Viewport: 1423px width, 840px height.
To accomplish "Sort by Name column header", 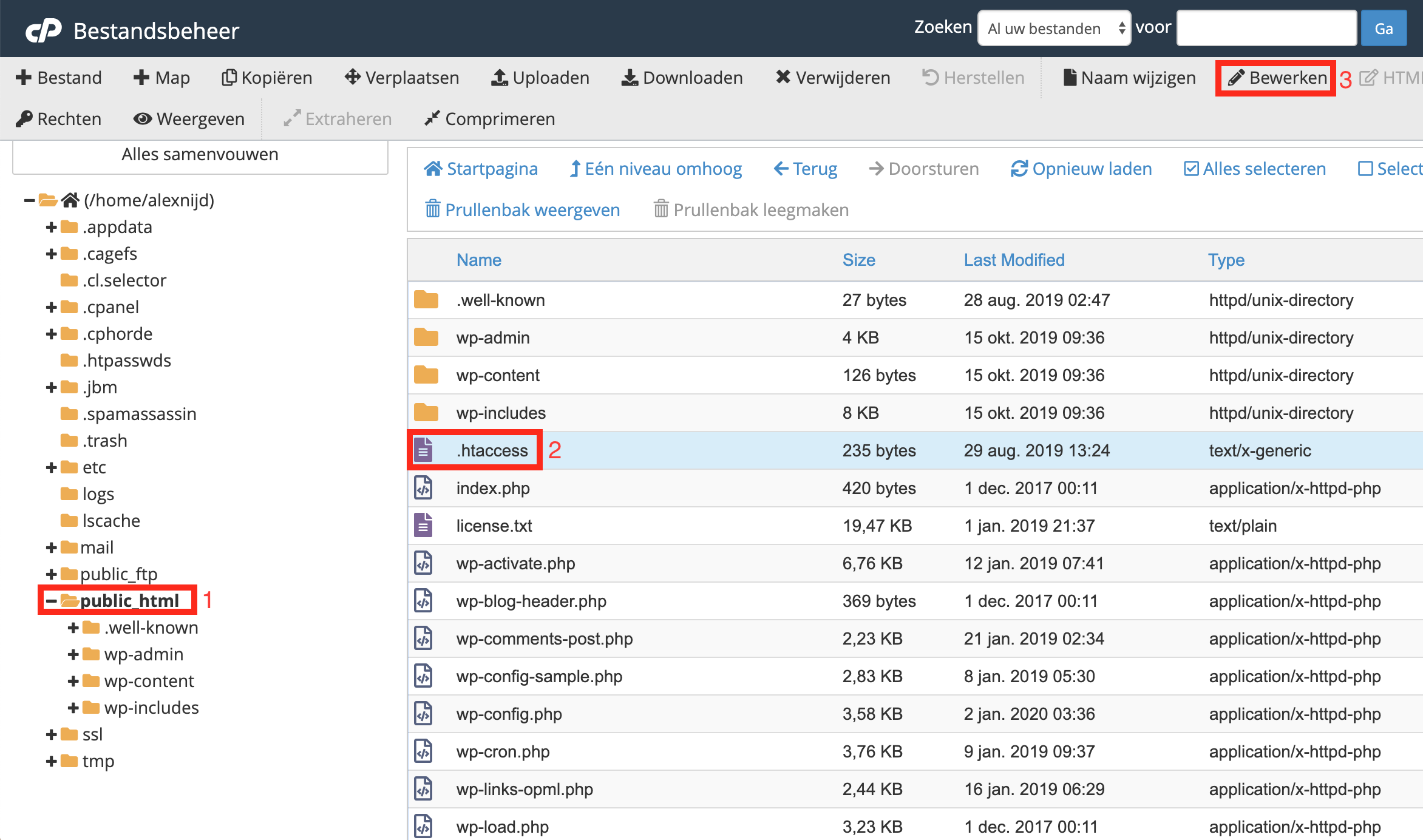I will coord(479,260).
